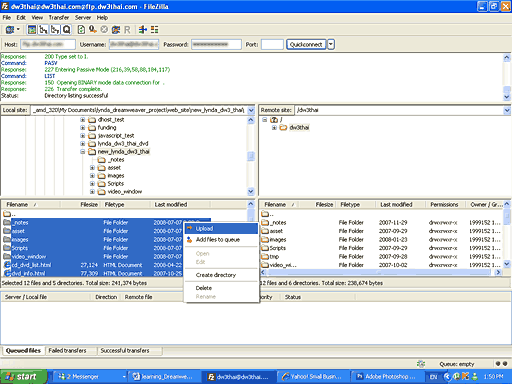The height and width of the screenshot is (384, 512).
Task: Toggle the transfer queue display
Action: point(67,30)
